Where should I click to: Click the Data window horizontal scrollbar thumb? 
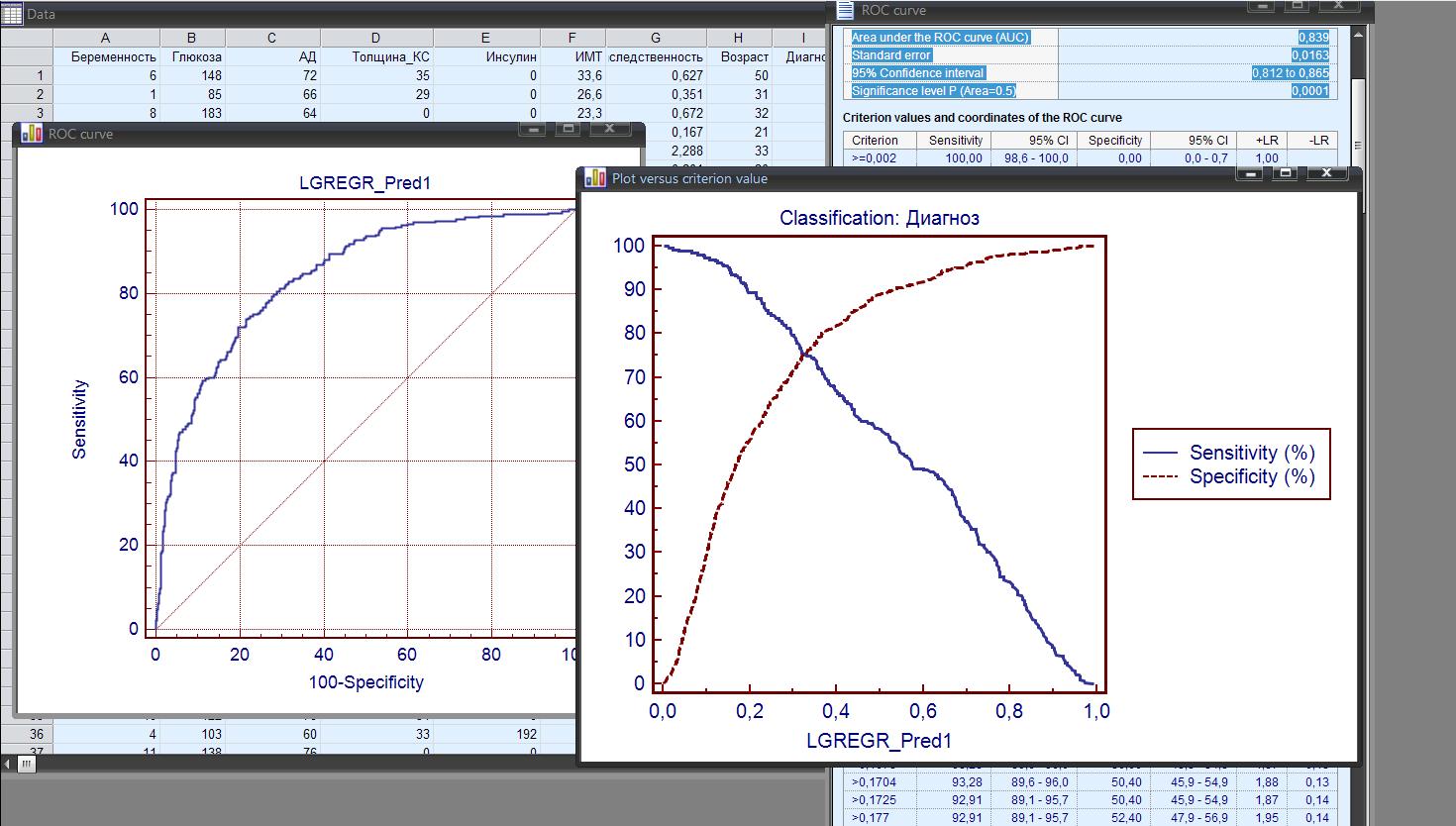click(27, 765)
